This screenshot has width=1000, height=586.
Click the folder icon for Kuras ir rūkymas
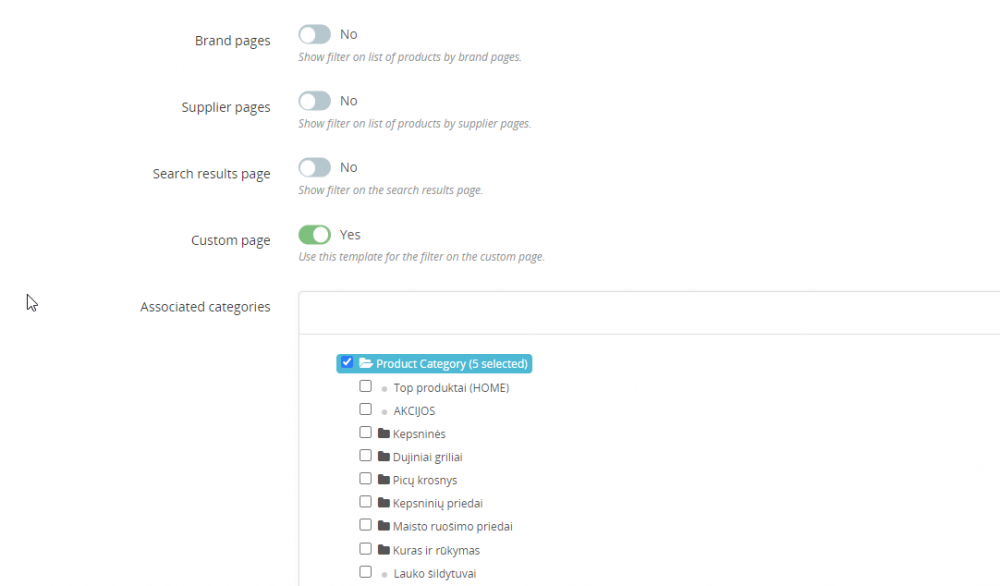383,548
